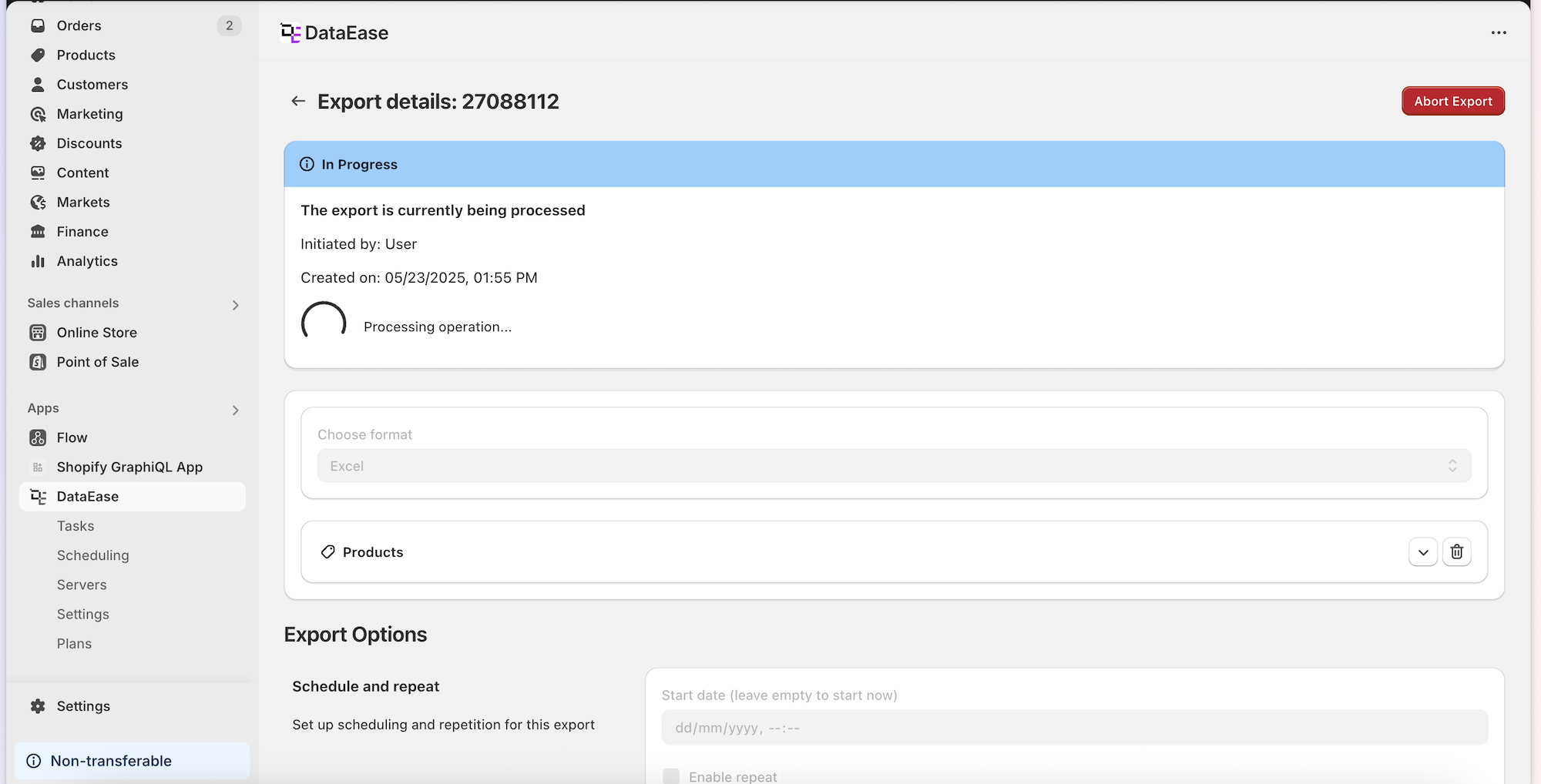Click the tag icon beside Products card
The height and width of the screenshot is (784, 1541).
pos(327,552)
